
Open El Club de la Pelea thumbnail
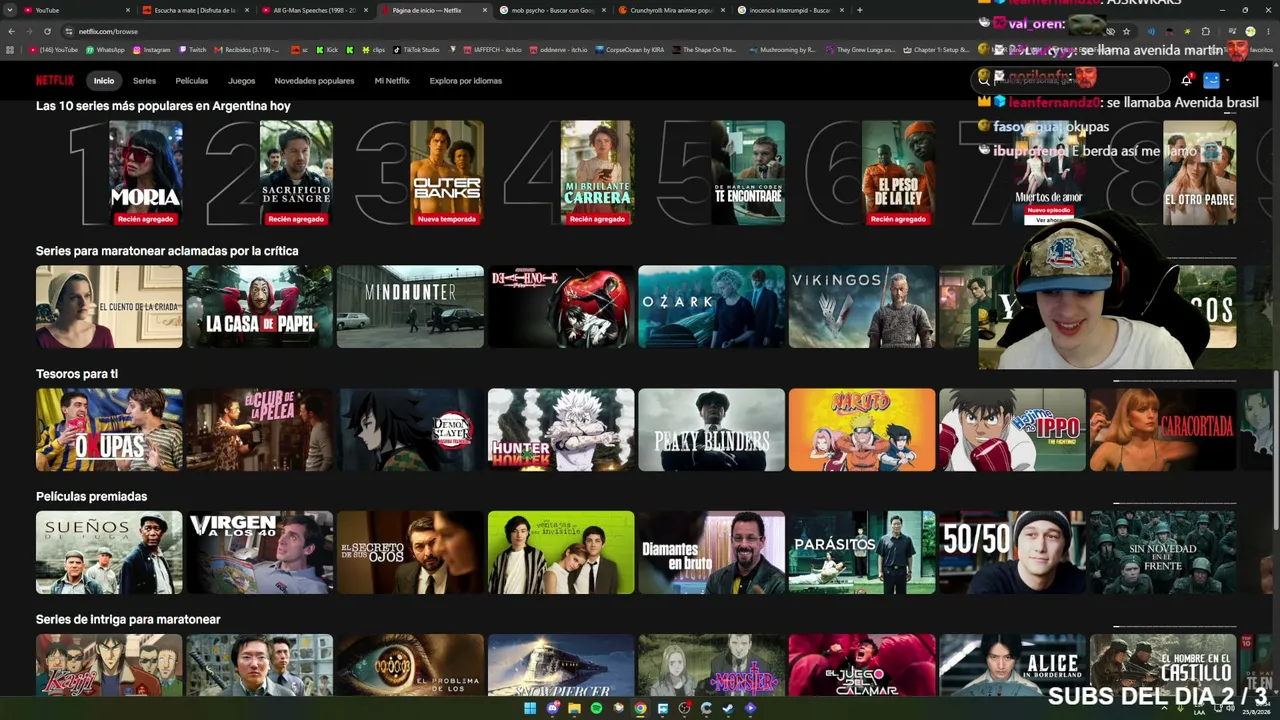(x=260, y=430)
